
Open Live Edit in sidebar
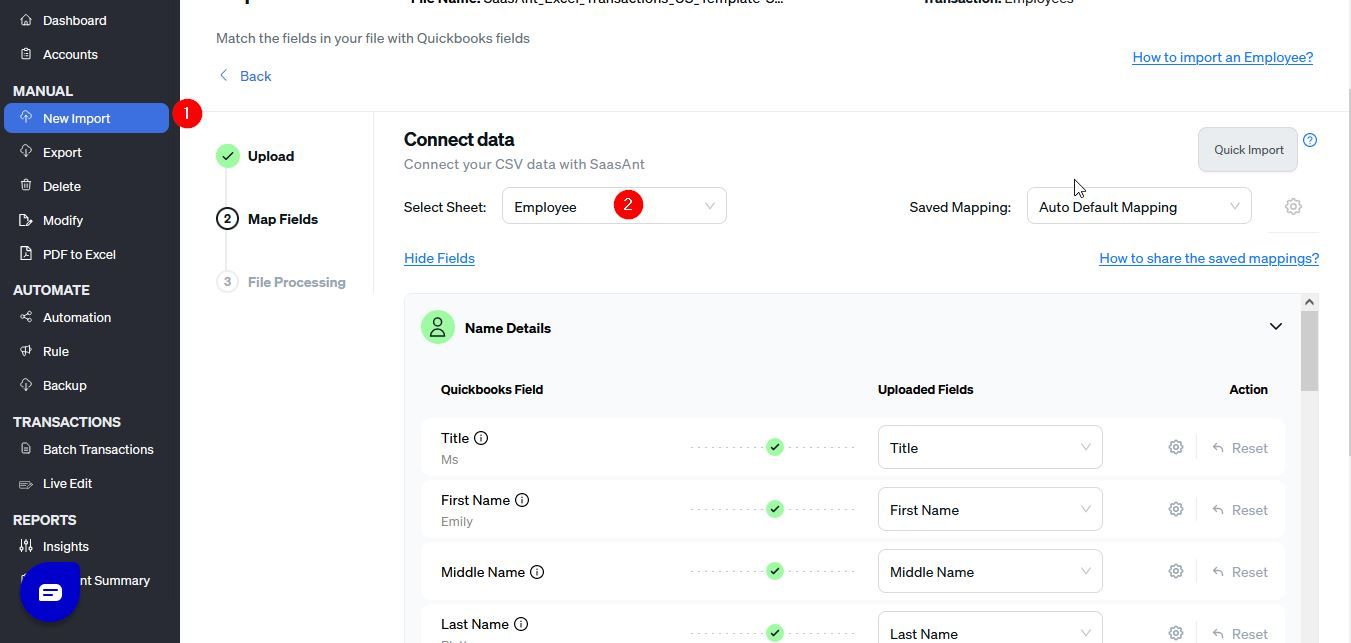67,483
